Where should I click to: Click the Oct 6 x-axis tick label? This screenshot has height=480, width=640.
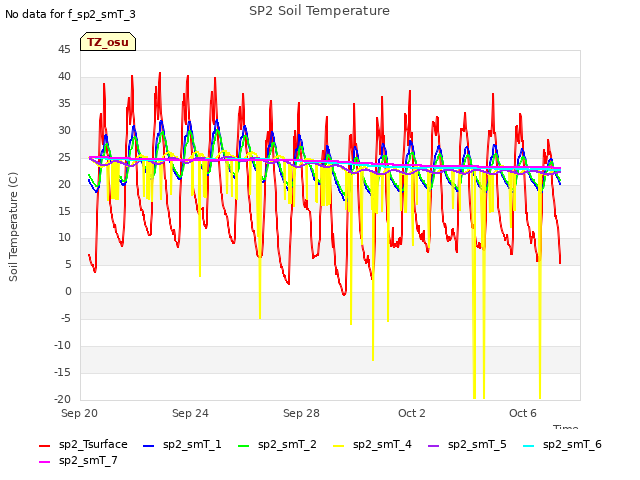click(523, 413)
